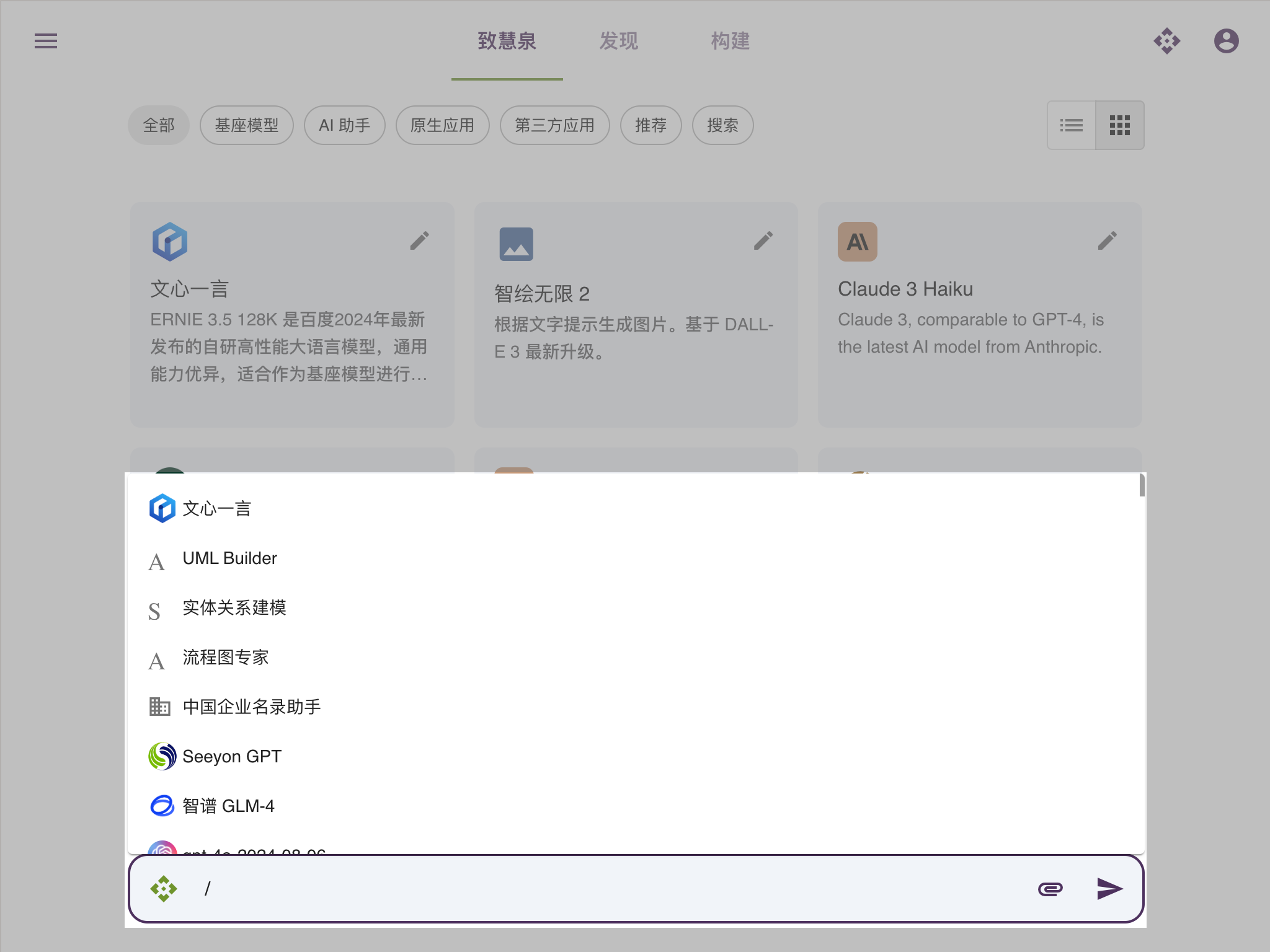Viewport: 1270px width, 952px height.
Task: Click the suggestion list scrollbar
Action: click(x=1142, y=485)
